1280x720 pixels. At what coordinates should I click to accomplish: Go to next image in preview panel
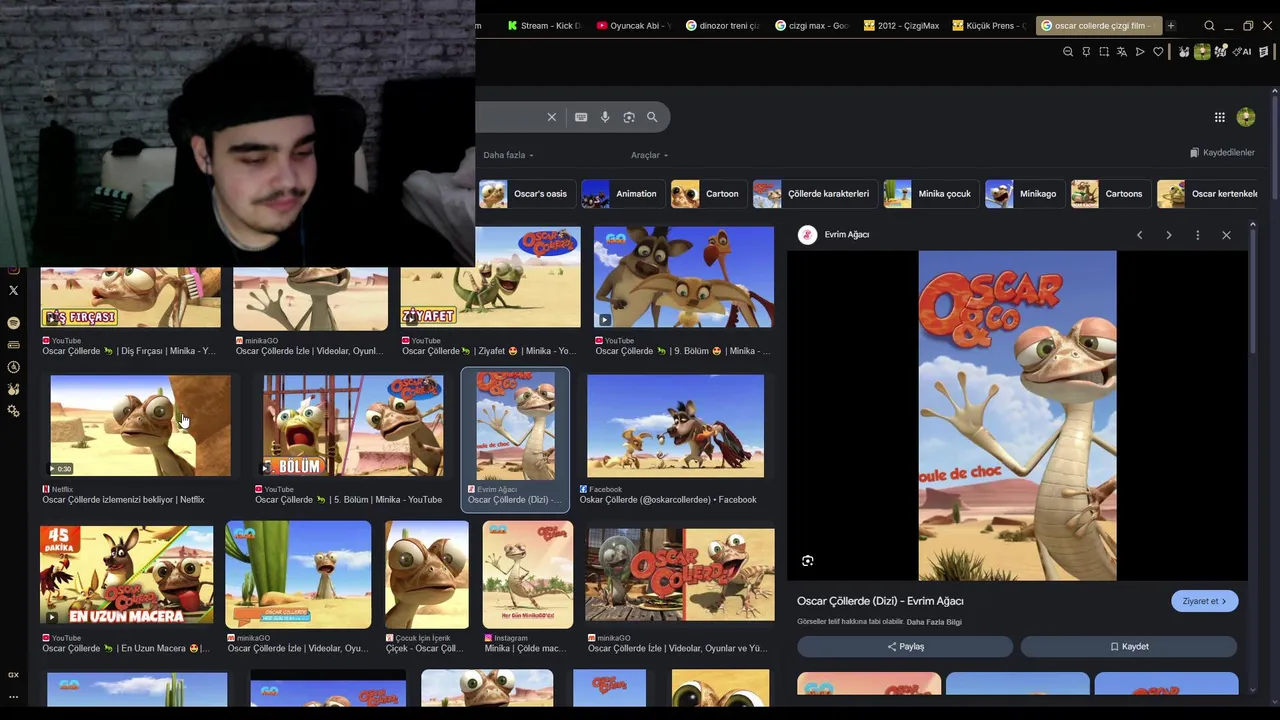pos(1168,235)
